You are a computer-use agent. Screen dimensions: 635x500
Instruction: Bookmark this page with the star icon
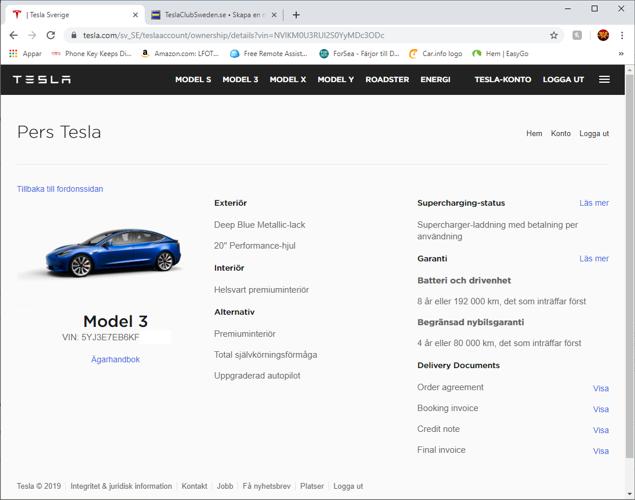coord(554,35)
